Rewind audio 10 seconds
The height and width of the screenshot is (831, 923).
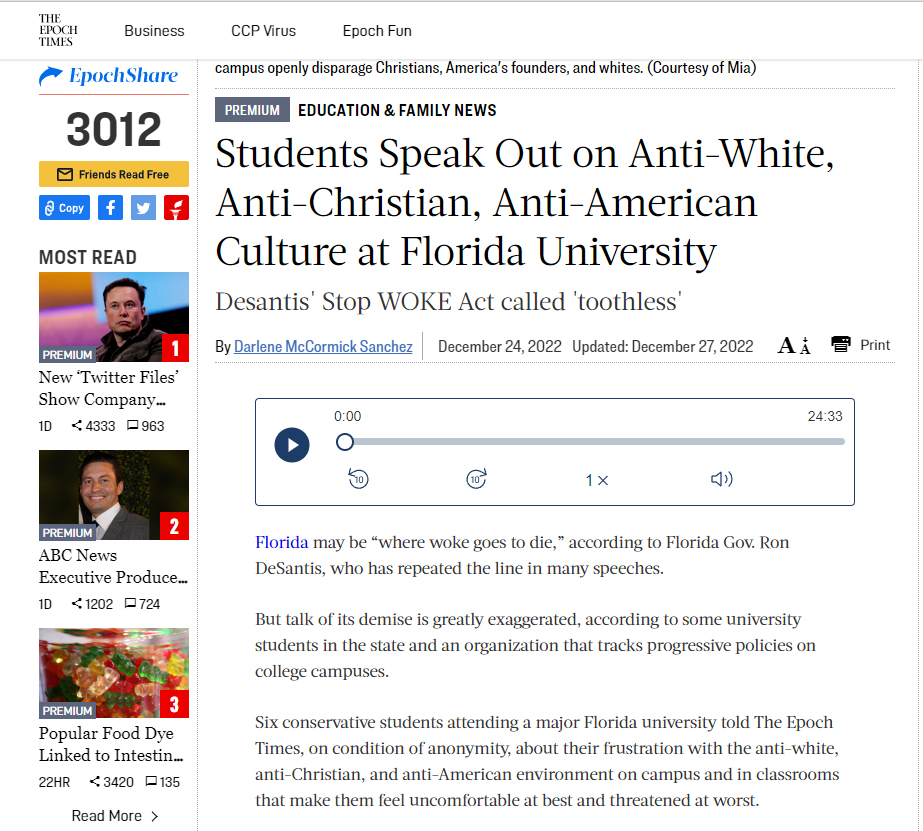coord(358,479)
